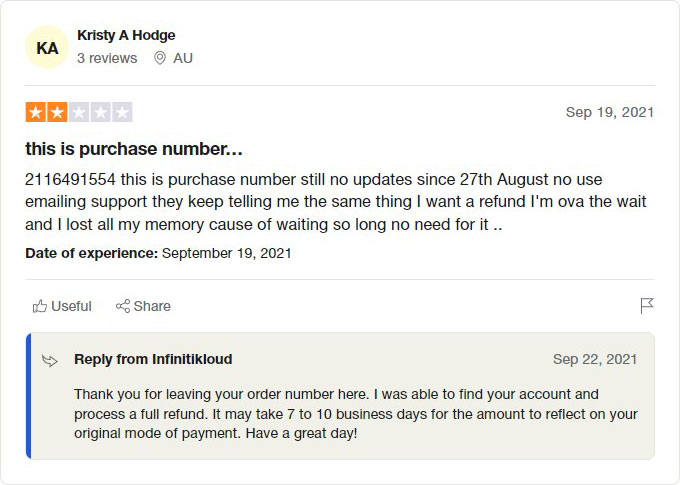Click the reply arrow icon

click(x=51, y=360)
